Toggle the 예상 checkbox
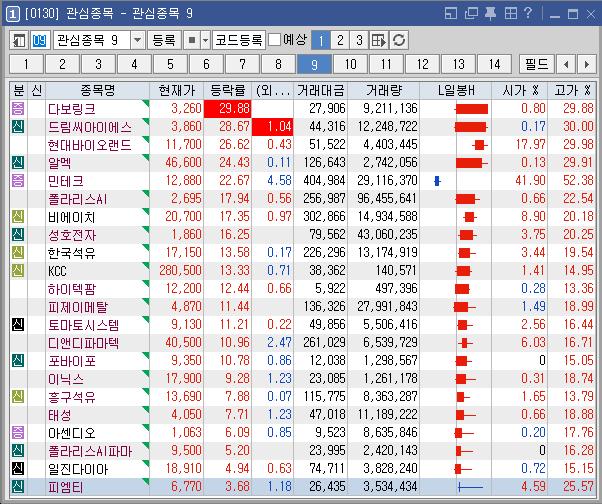 point(274,40)
